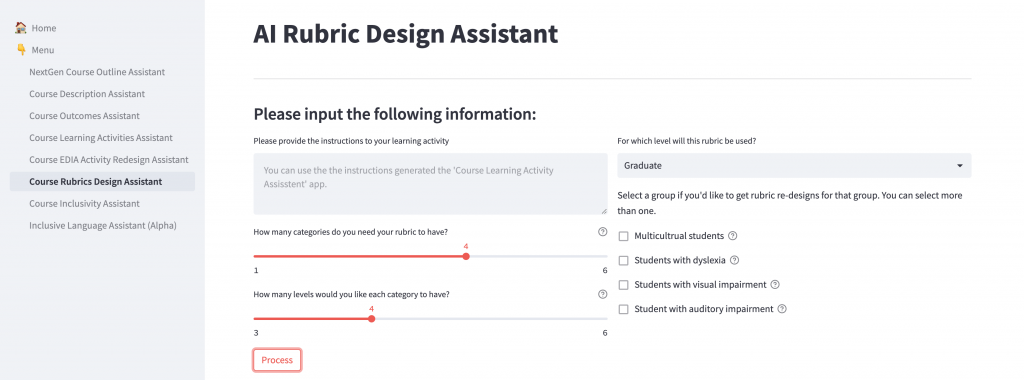Image resolution: width=1024 pixels, height=380 pixels.
Task: Check the Multicultural students checkbox
Action: tap(624, 236)
